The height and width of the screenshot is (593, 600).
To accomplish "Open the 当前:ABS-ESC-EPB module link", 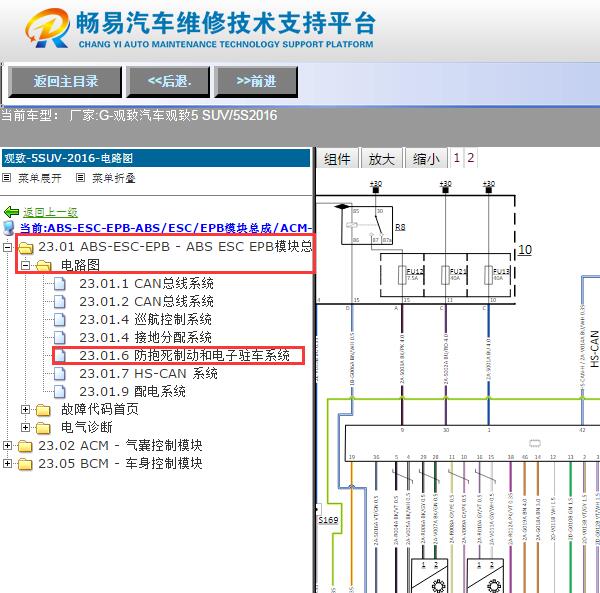I will click(166, 228).
